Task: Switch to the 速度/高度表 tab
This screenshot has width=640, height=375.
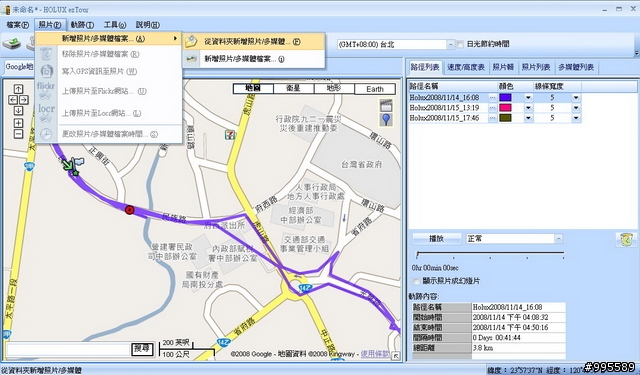Action: [x=465, y=67]
